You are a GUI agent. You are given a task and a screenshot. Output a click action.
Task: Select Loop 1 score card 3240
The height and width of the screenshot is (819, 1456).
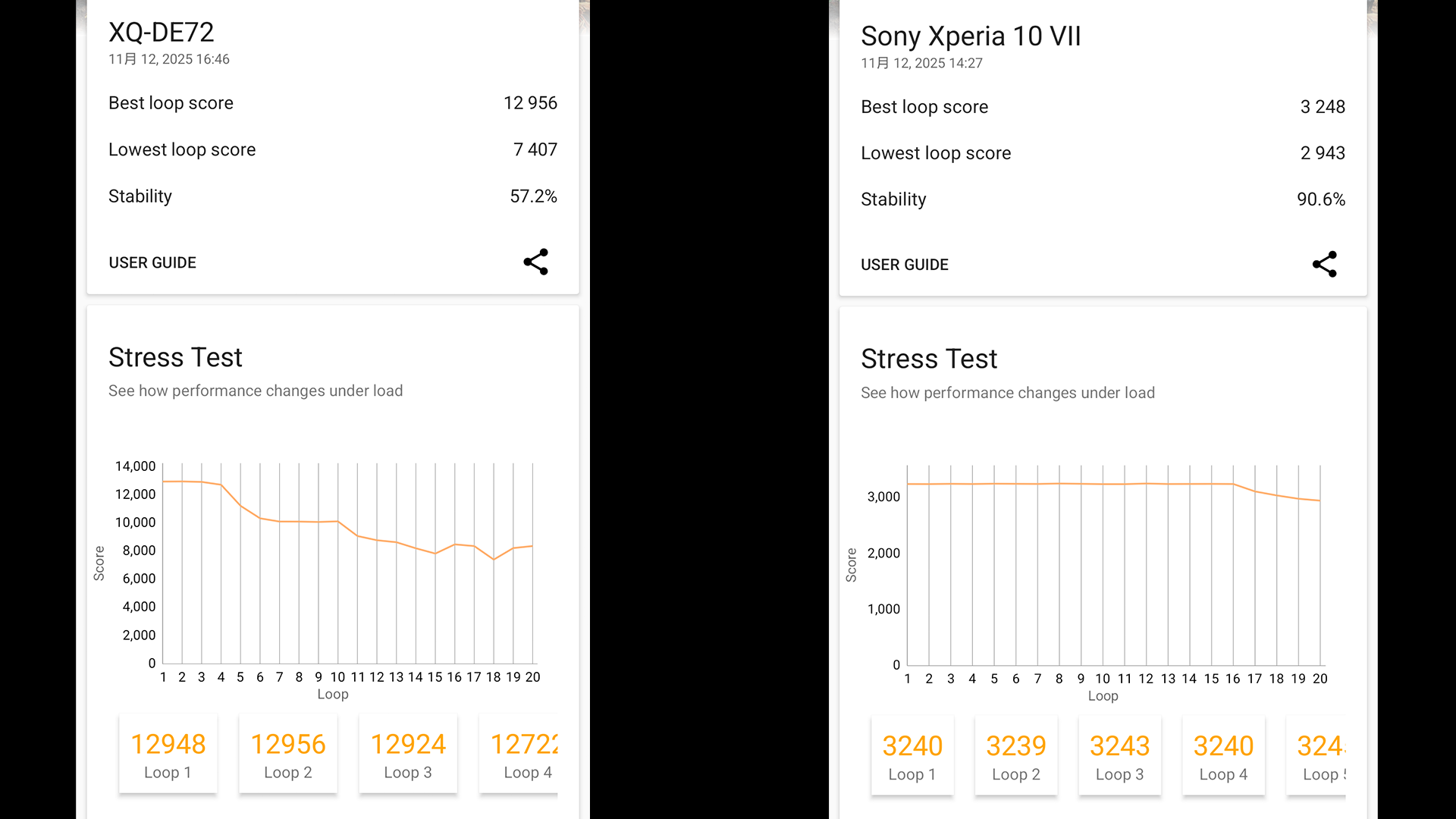click(912, 756)
